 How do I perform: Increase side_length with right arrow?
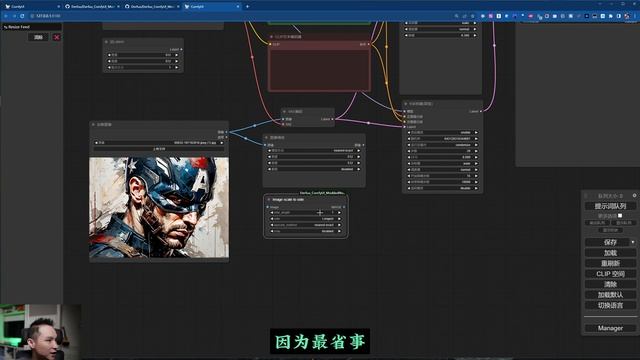(339, 213)
